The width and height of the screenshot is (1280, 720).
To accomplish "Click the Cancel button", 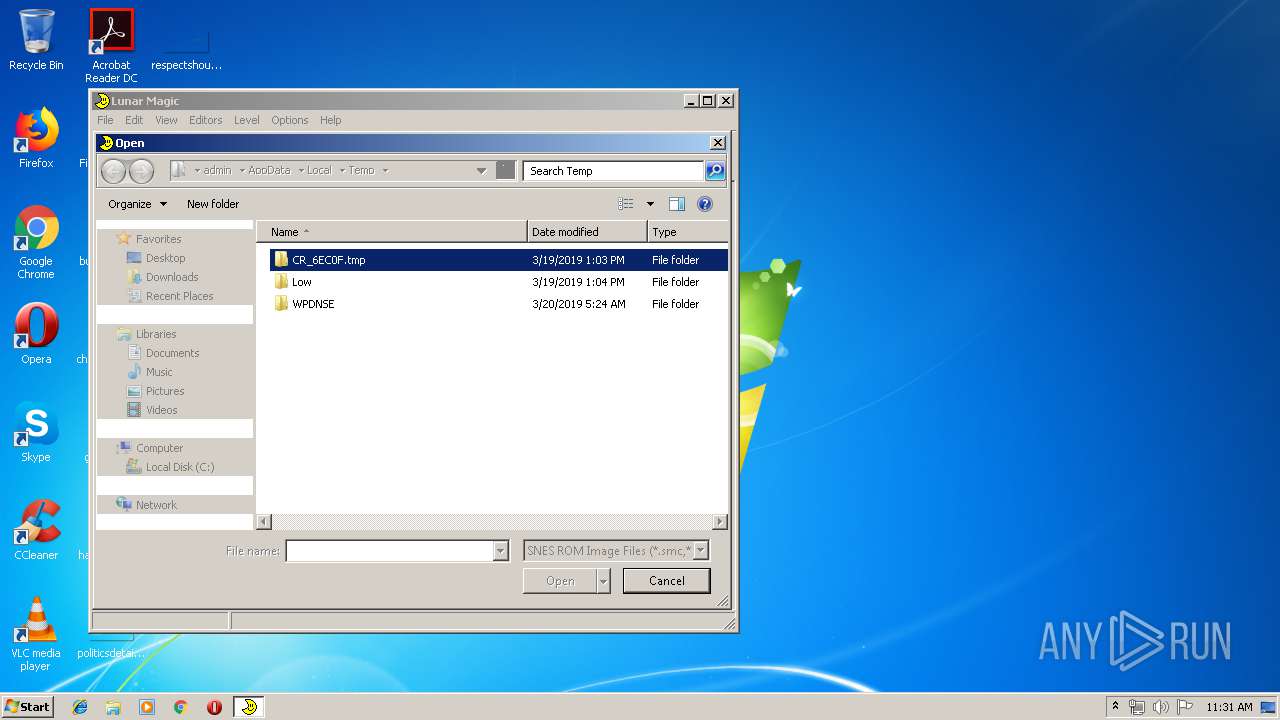I will point(667,581).
